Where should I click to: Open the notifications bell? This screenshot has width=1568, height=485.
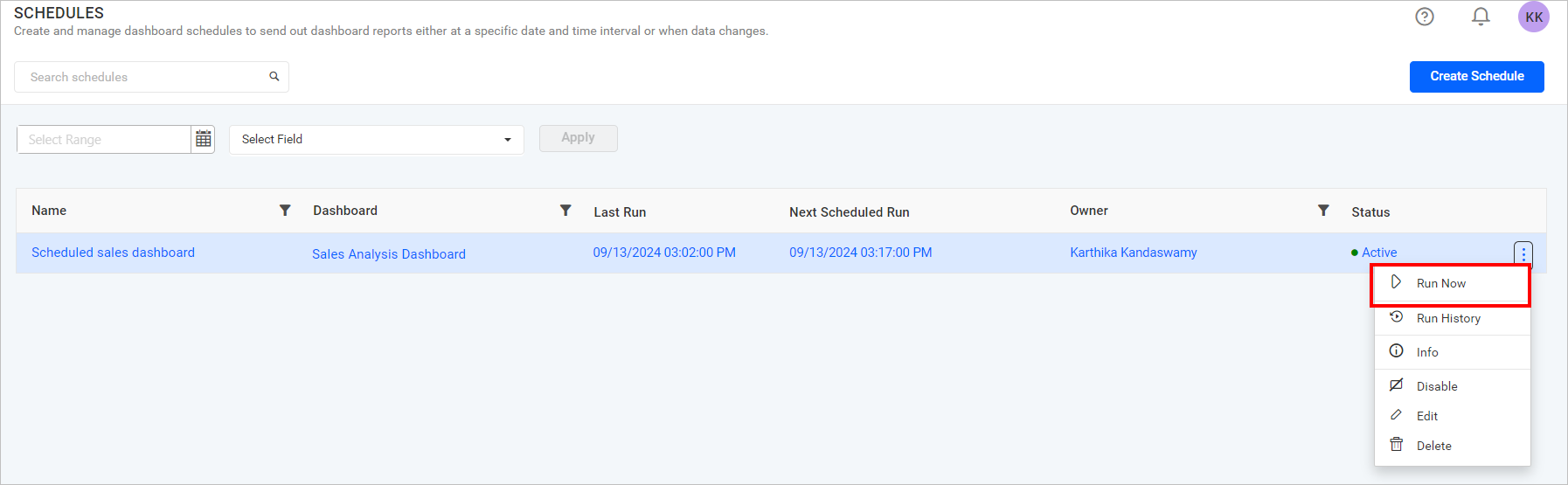click(x=1481, y=17)
